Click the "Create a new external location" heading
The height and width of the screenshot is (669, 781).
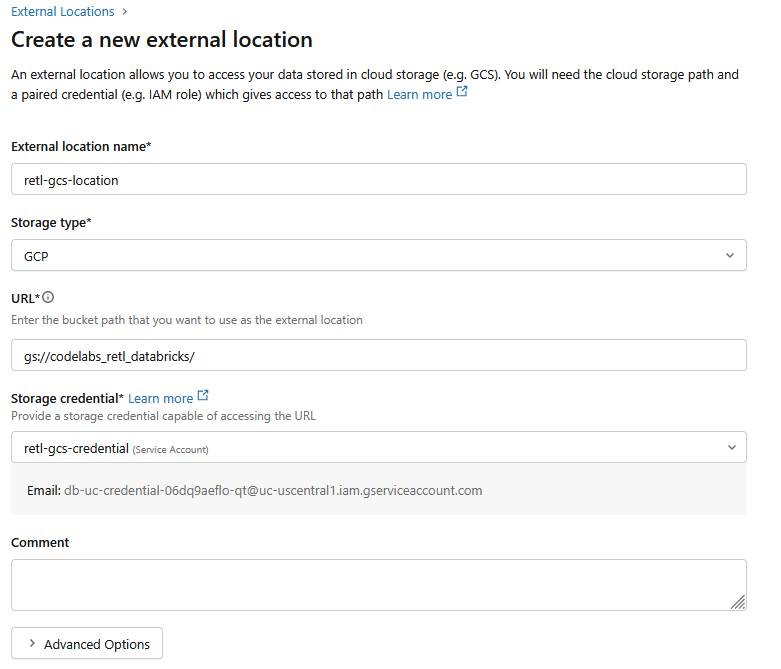coord(162,40)
